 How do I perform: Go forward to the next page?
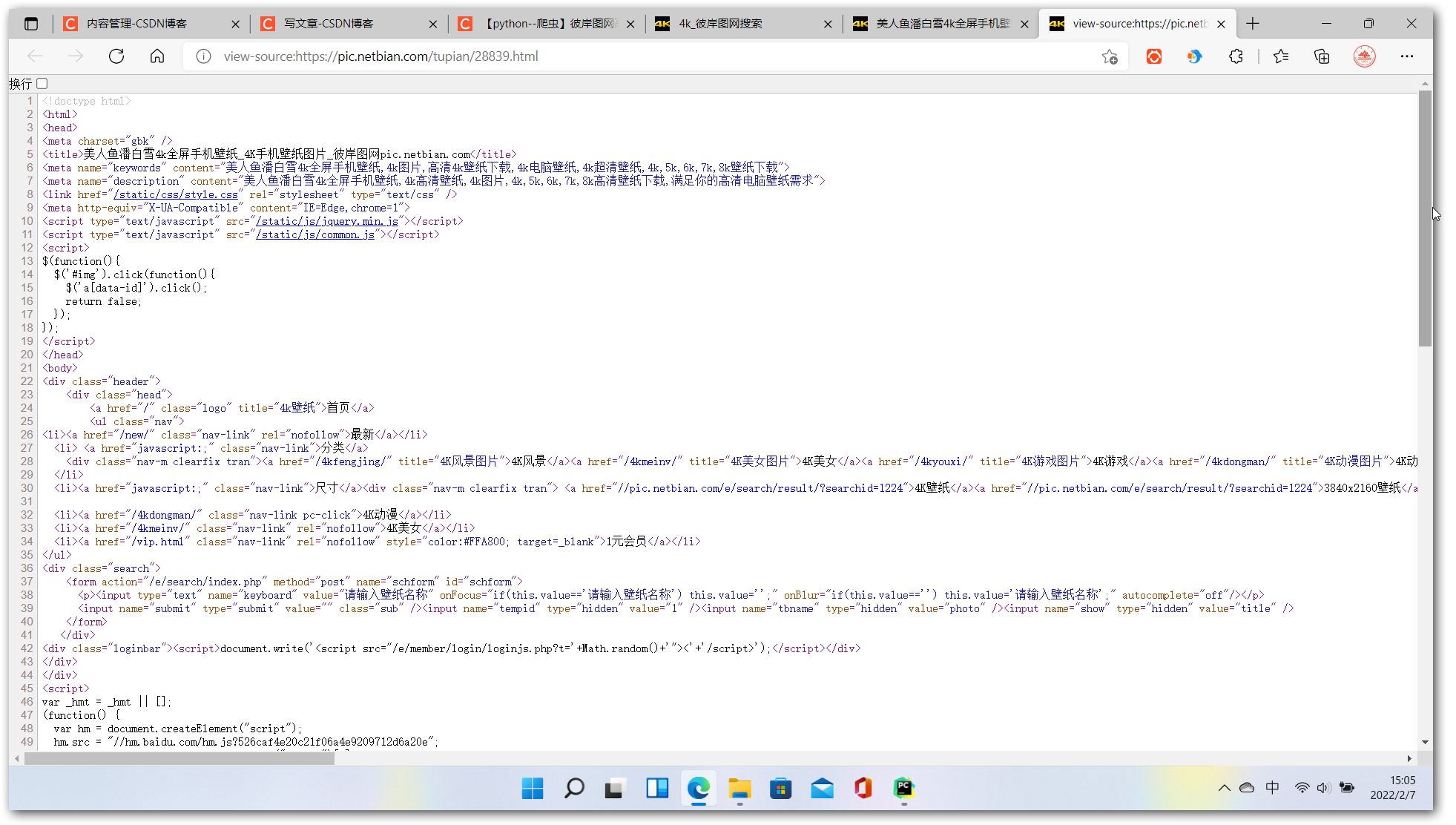tap(76, 56)
